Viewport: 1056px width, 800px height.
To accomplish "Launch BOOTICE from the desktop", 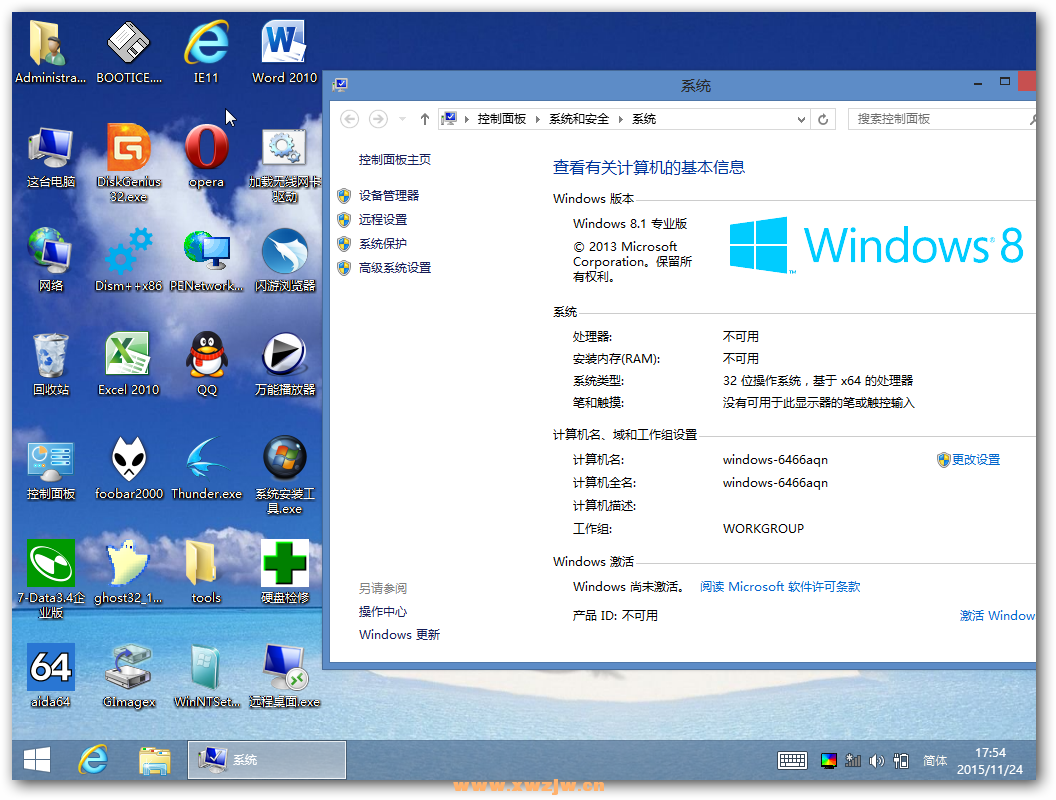I will tap(129, 52).
